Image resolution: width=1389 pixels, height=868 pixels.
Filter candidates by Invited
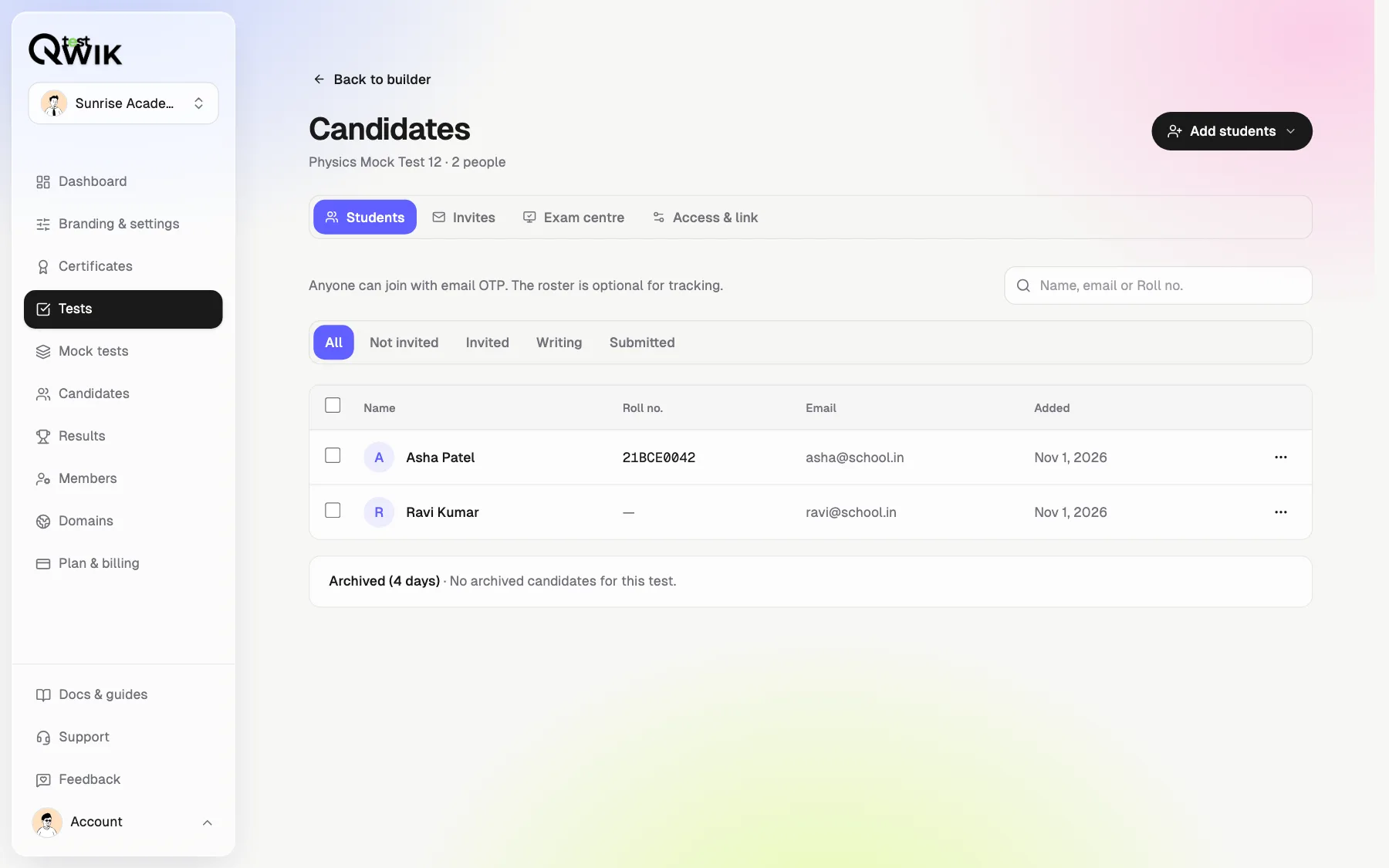coord(487,343)
